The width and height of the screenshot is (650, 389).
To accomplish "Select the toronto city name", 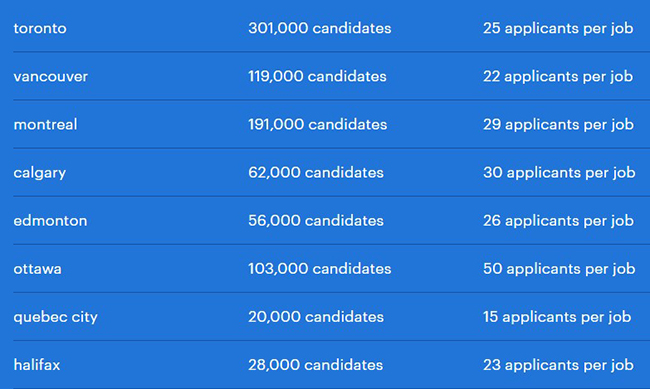I will click(40, 28).
